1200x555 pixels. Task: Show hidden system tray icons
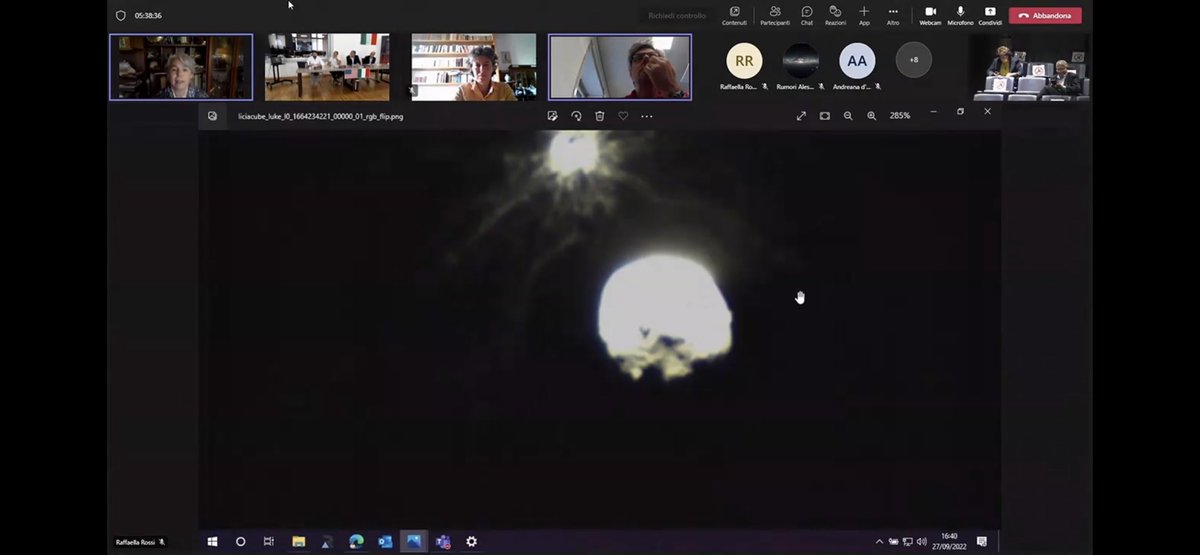coord(880,542)
